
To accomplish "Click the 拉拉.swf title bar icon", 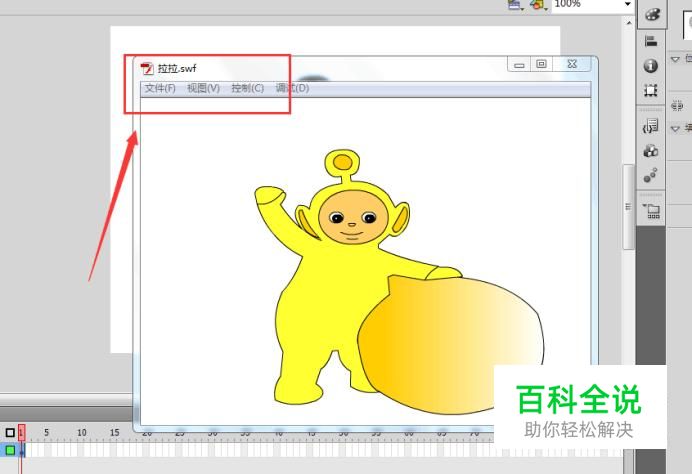I will (x=147, y=68).
